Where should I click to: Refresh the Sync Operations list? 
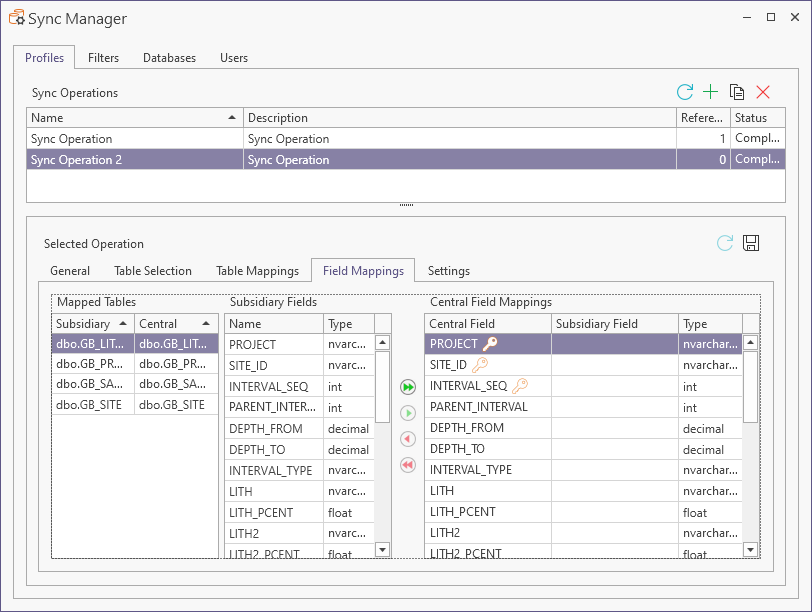pyautogui.click(x=685, y=92)
